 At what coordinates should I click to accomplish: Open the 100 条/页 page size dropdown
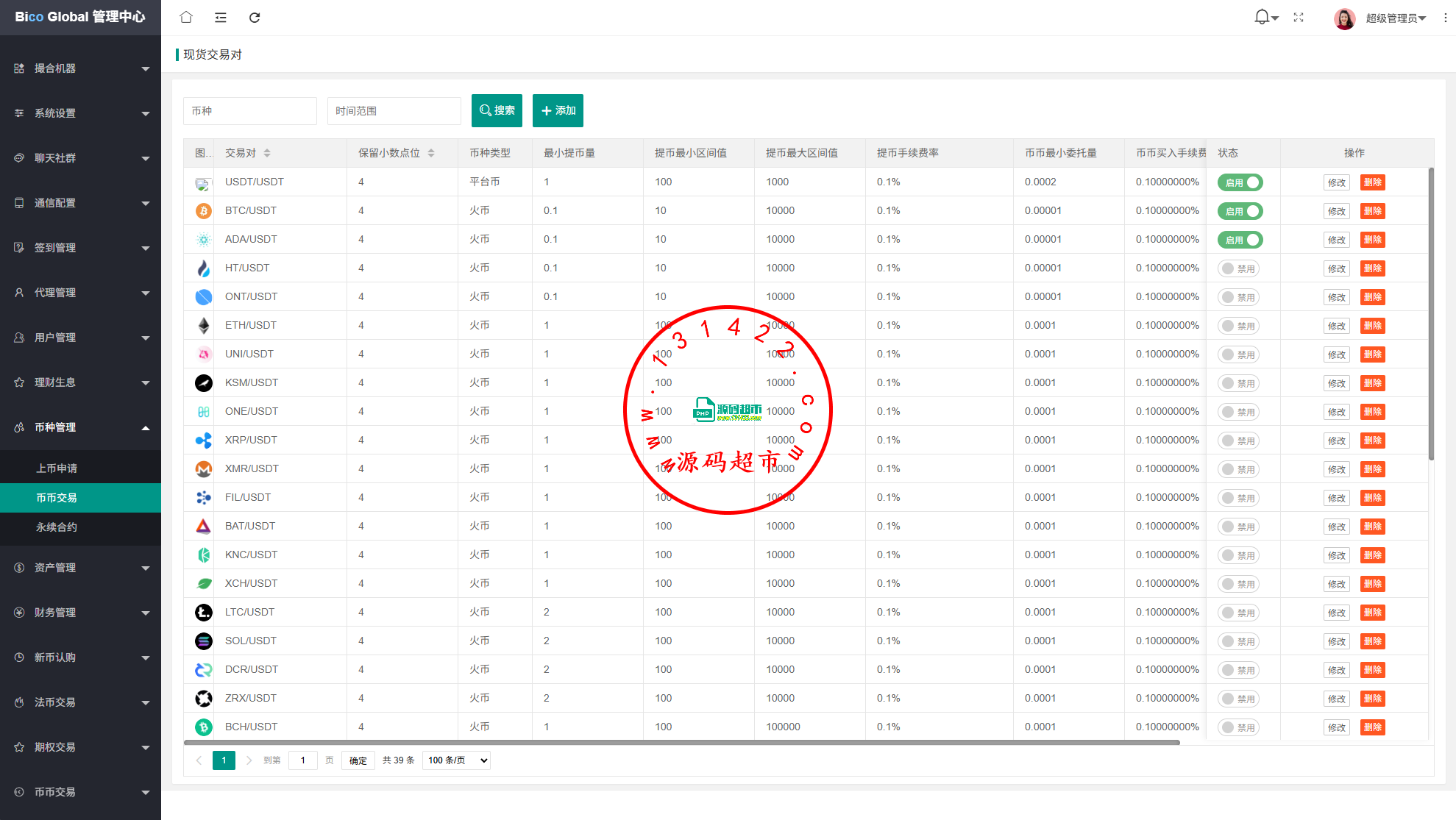coord(456,760)
